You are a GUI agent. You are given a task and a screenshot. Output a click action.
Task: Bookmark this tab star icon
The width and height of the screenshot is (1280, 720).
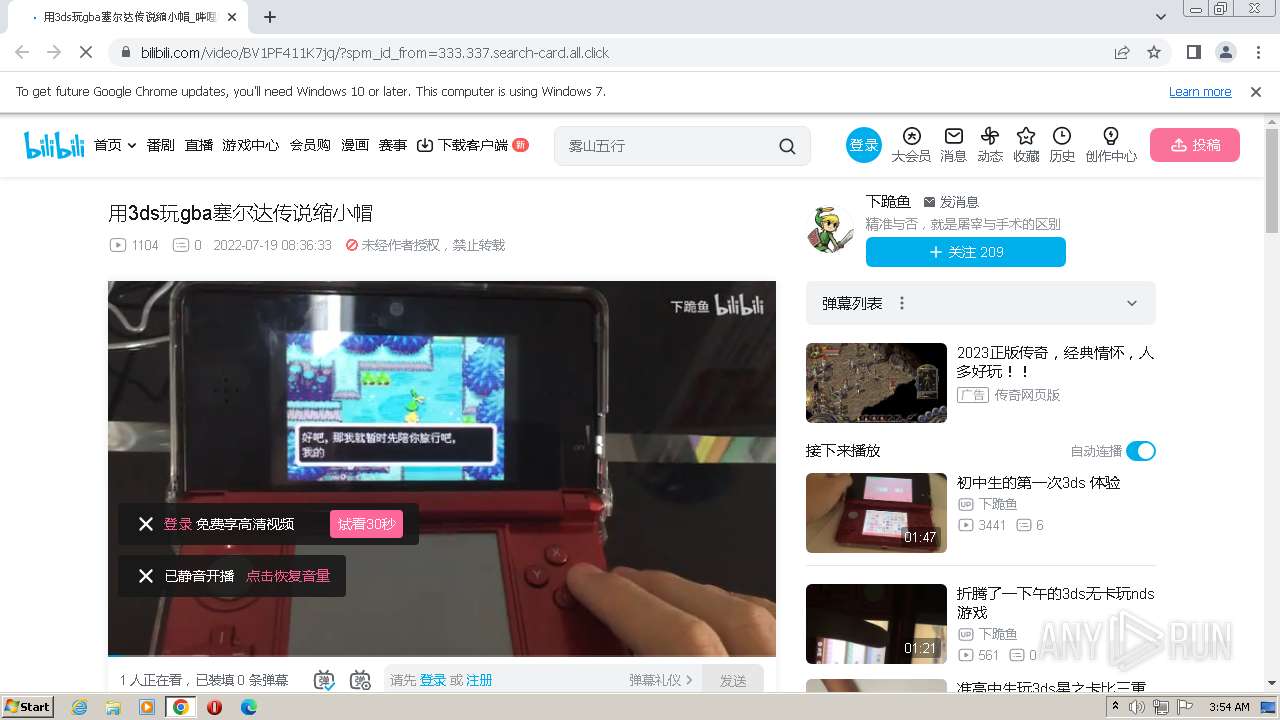1154,52
